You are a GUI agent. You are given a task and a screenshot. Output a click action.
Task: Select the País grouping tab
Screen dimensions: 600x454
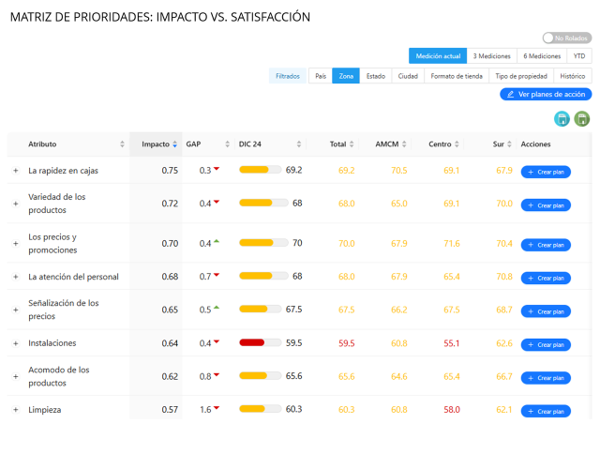[320, 76]
